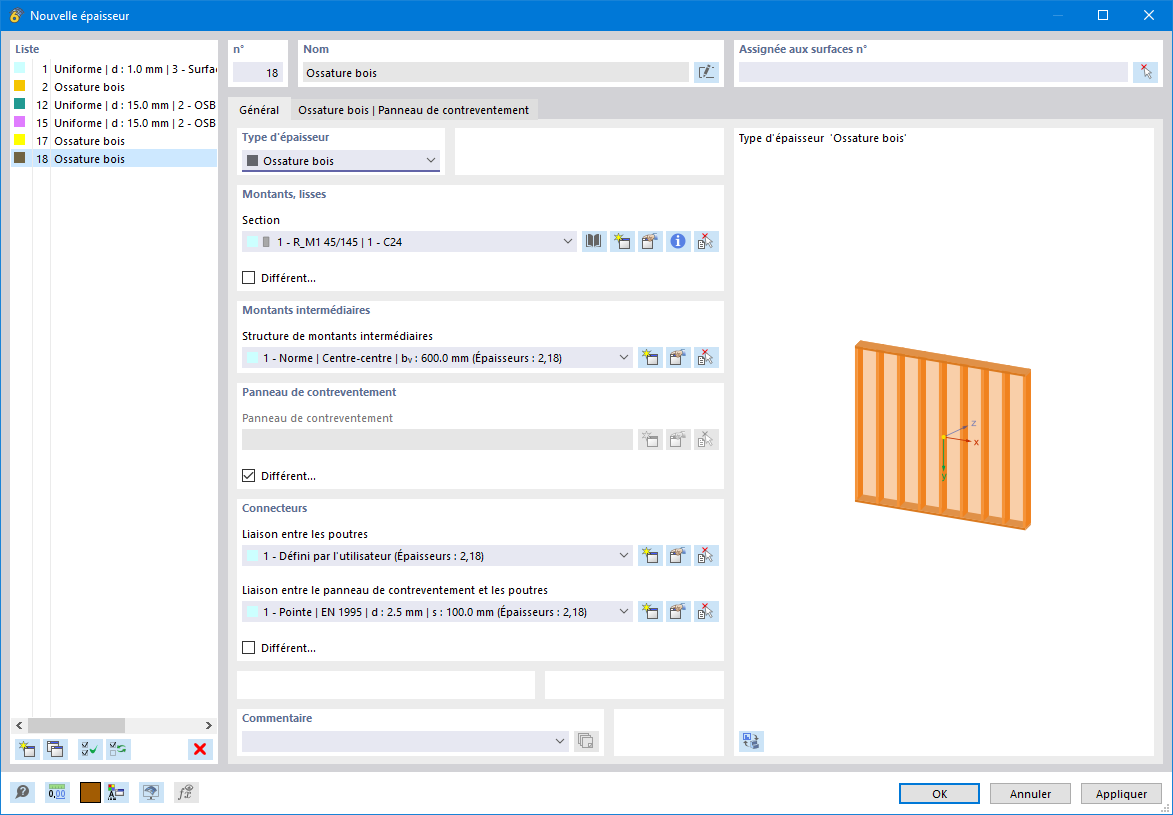Click the label/numbering icon next to the brown swatch
The image size is (1173, 815).
tap(117, 793)
